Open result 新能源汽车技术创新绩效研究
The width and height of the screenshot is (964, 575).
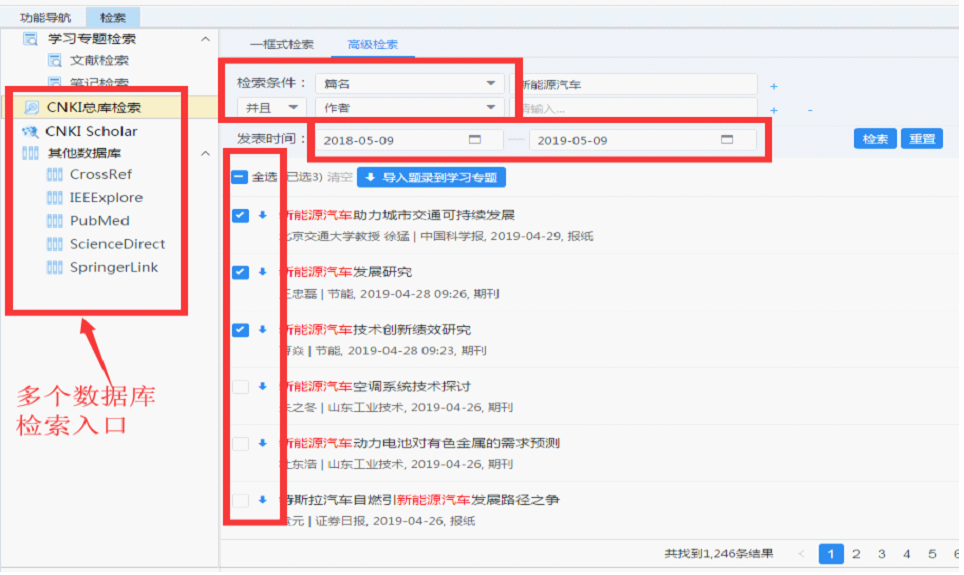(376, 330)
